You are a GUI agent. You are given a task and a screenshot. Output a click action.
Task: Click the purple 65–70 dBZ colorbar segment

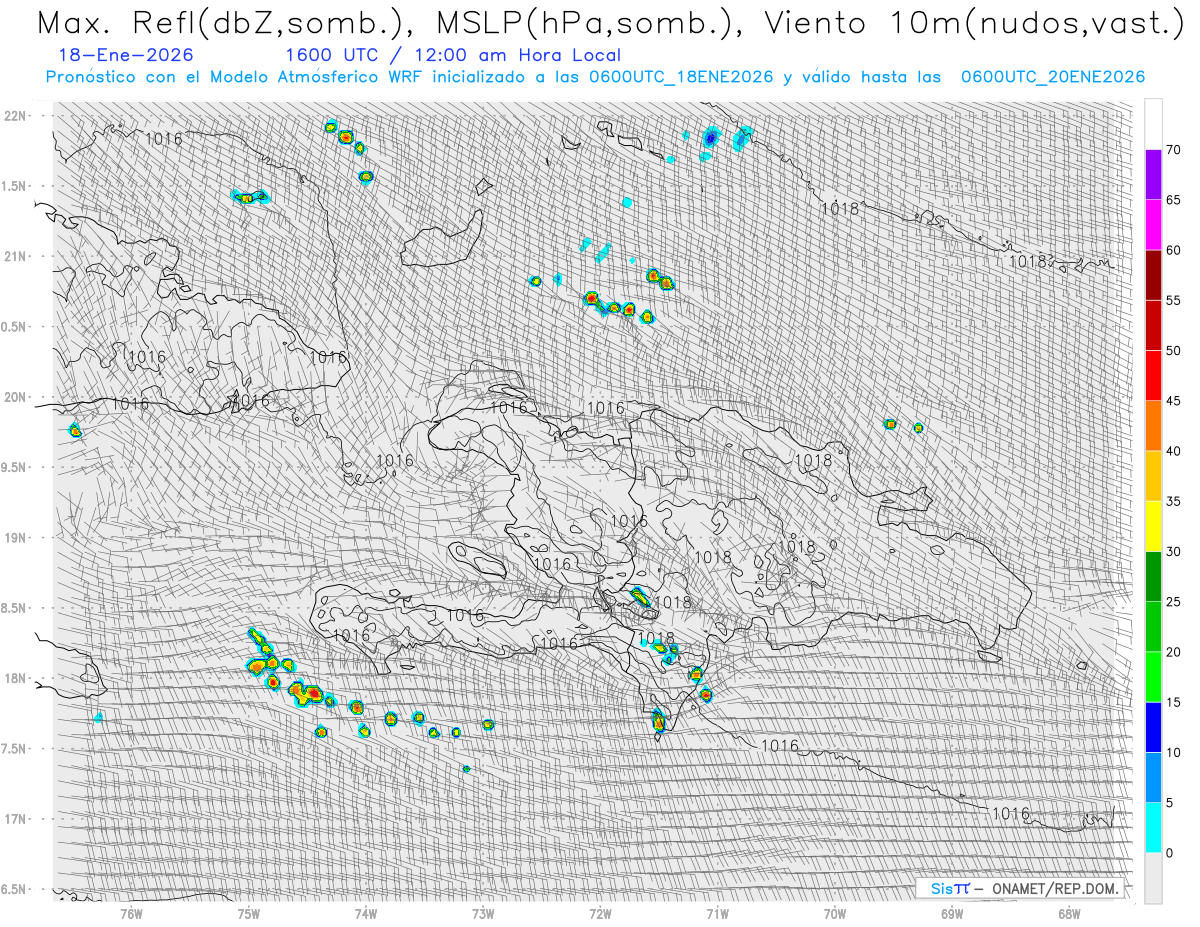(1153, 175)
